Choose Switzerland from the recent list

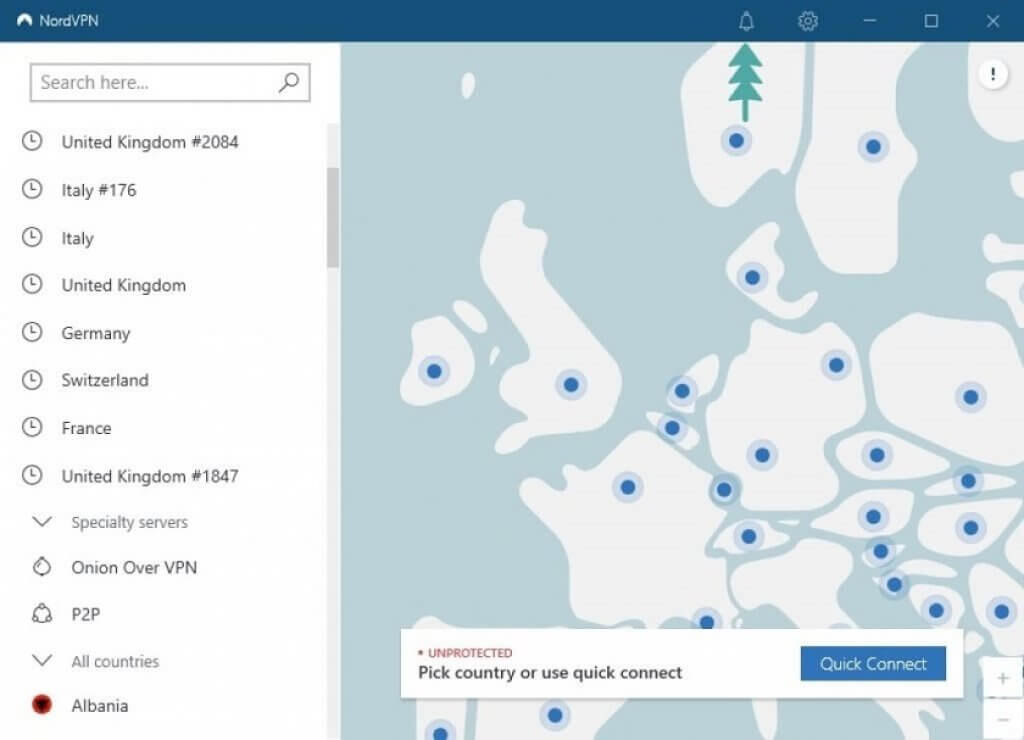(105, 380)
